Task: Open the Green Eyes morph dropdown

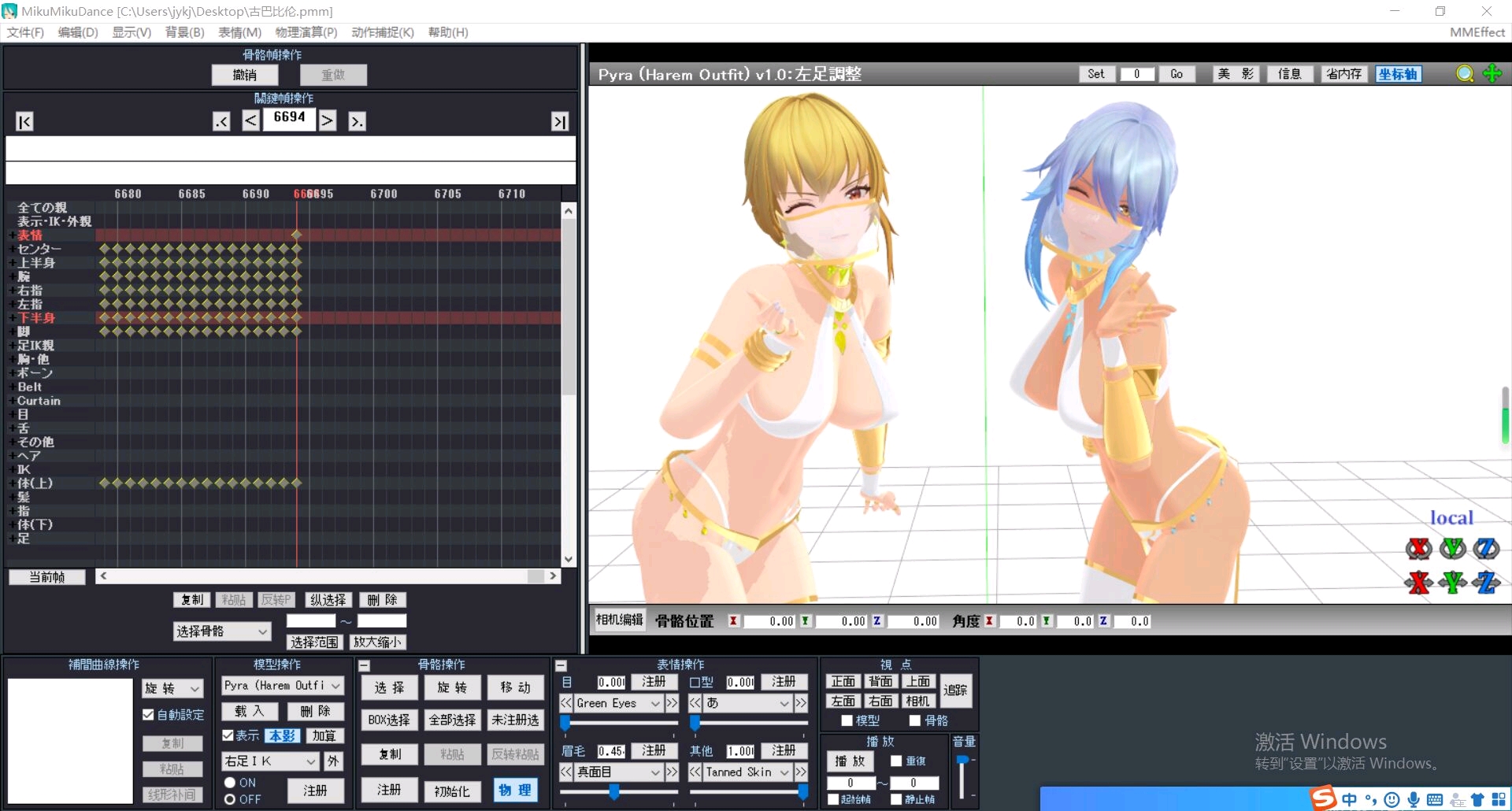Action: pyautogui.click(x=618, y=703)
